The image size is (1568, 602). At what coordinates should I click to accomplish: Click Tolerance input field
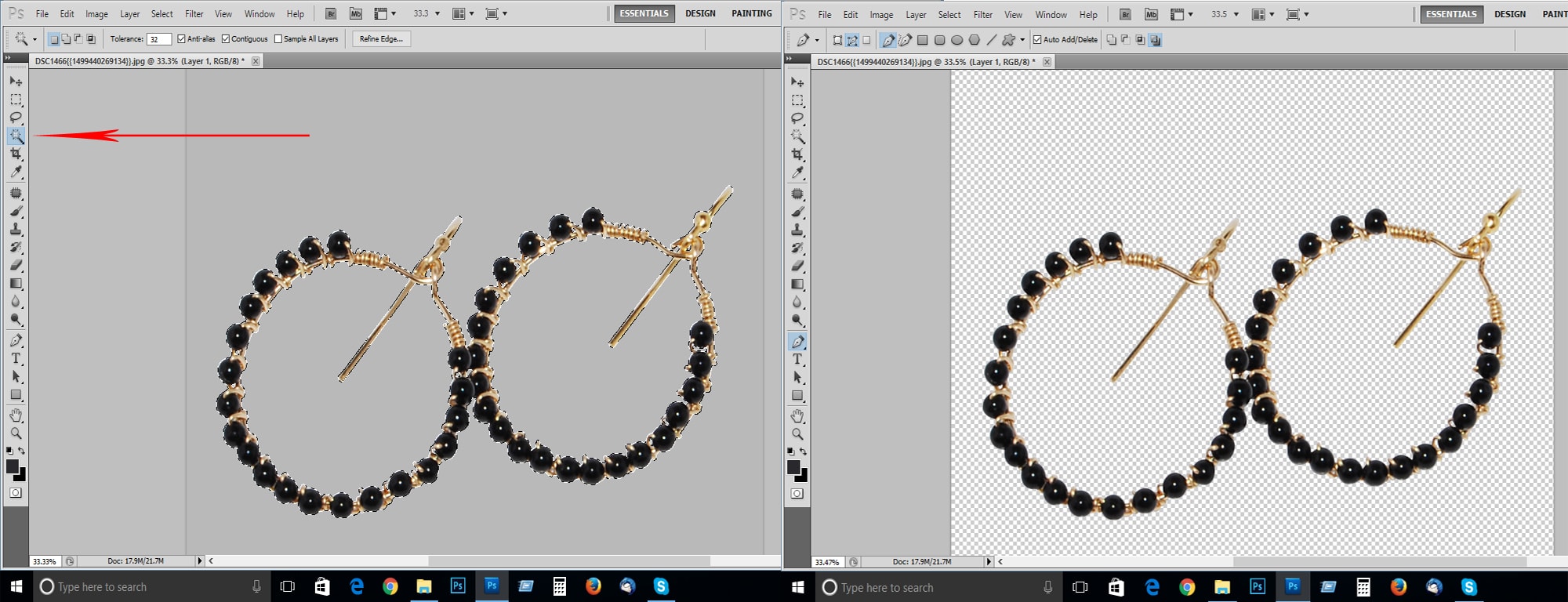[159, 39]
